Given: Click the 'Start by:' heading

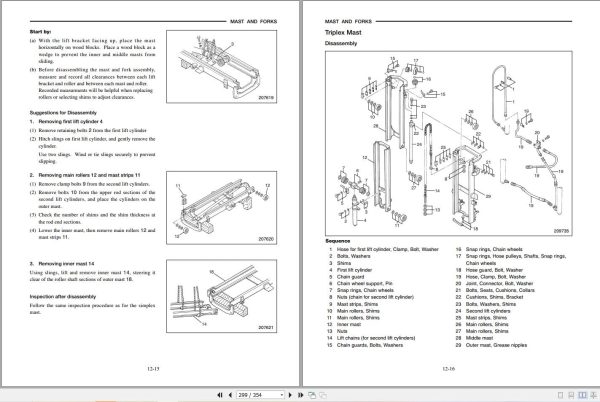Looking at the screenshot, I should point(40,32).
